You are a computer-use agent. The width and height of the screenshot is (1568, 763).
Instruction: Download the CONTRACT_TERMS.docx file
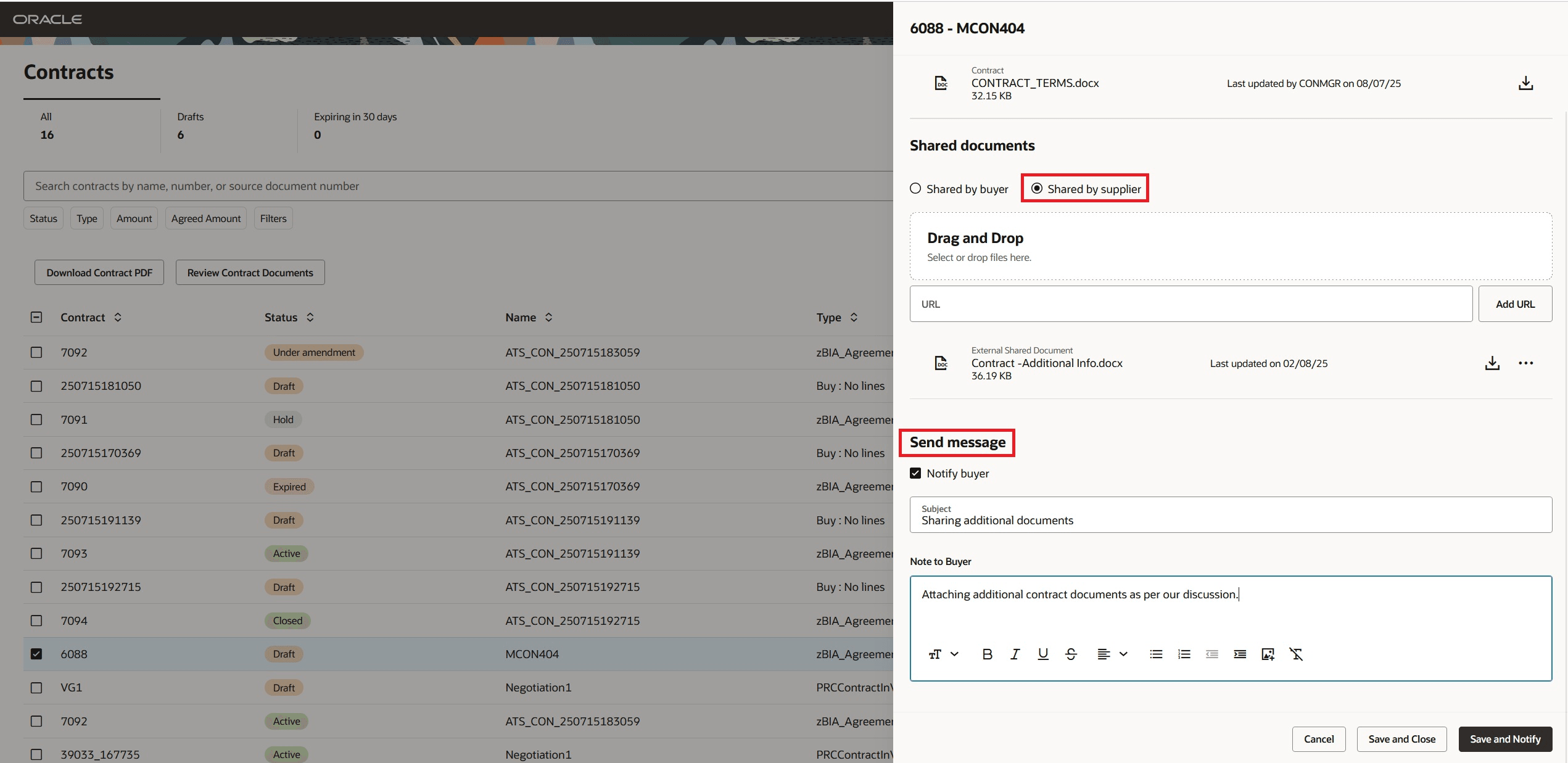pos(1525,83)
